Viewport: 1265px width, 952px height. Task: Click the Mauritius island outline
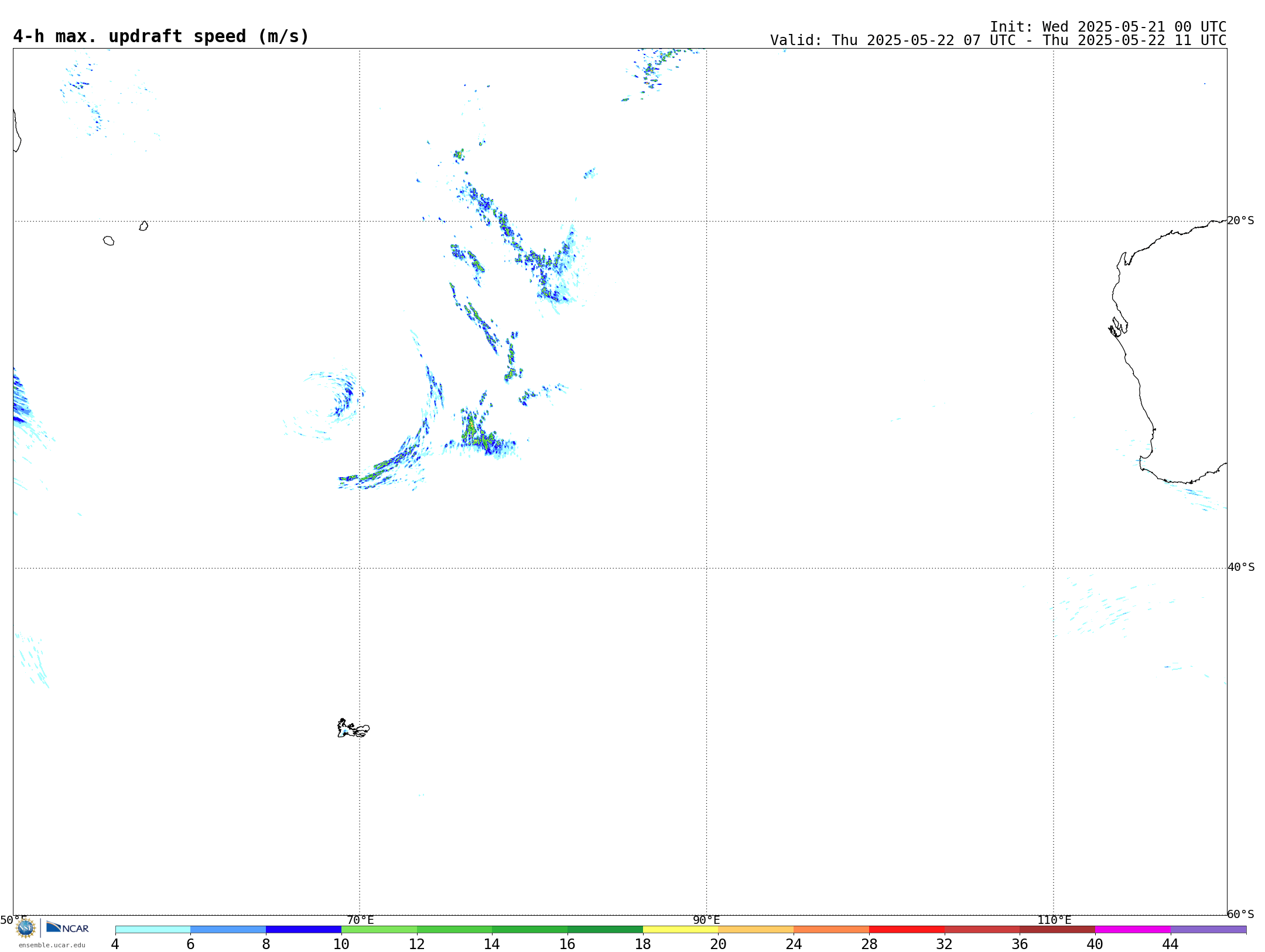[x=143, y=226]
